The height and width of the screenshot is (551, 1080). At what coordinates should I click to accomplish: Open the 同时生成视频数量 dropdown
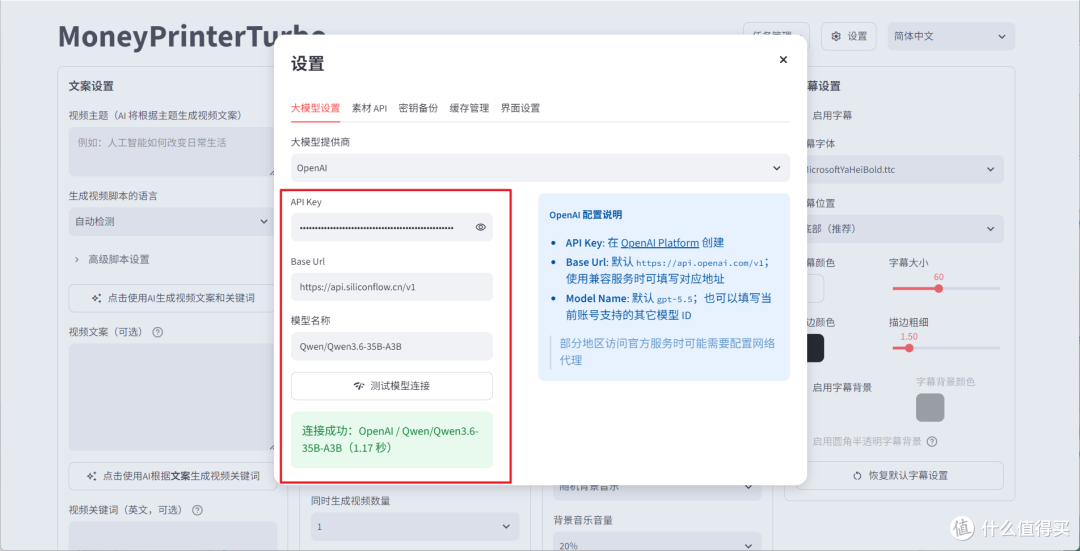tap(415, 527)
